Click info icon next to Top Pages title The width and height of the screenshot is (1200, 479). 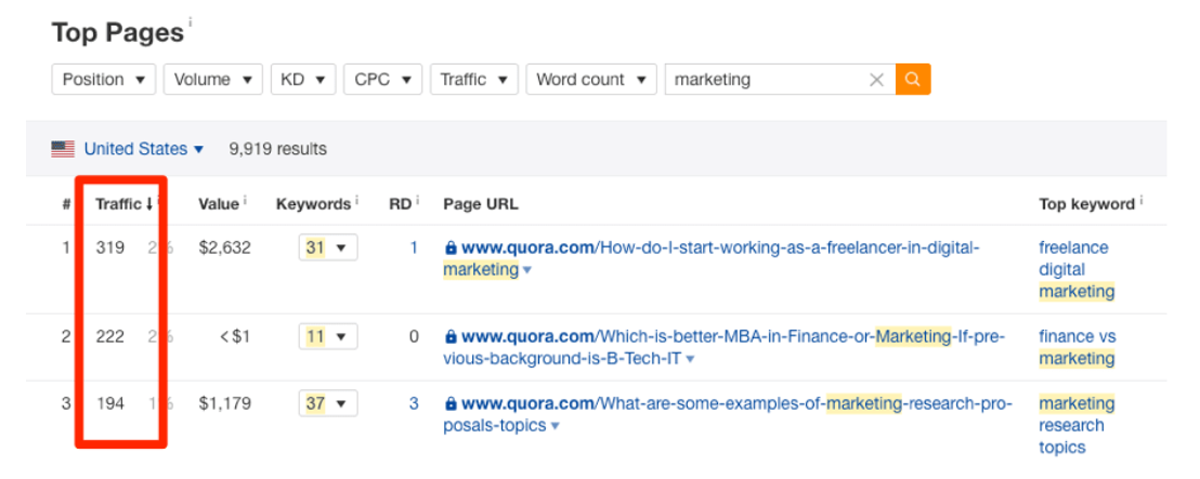(x=190, y=22)
